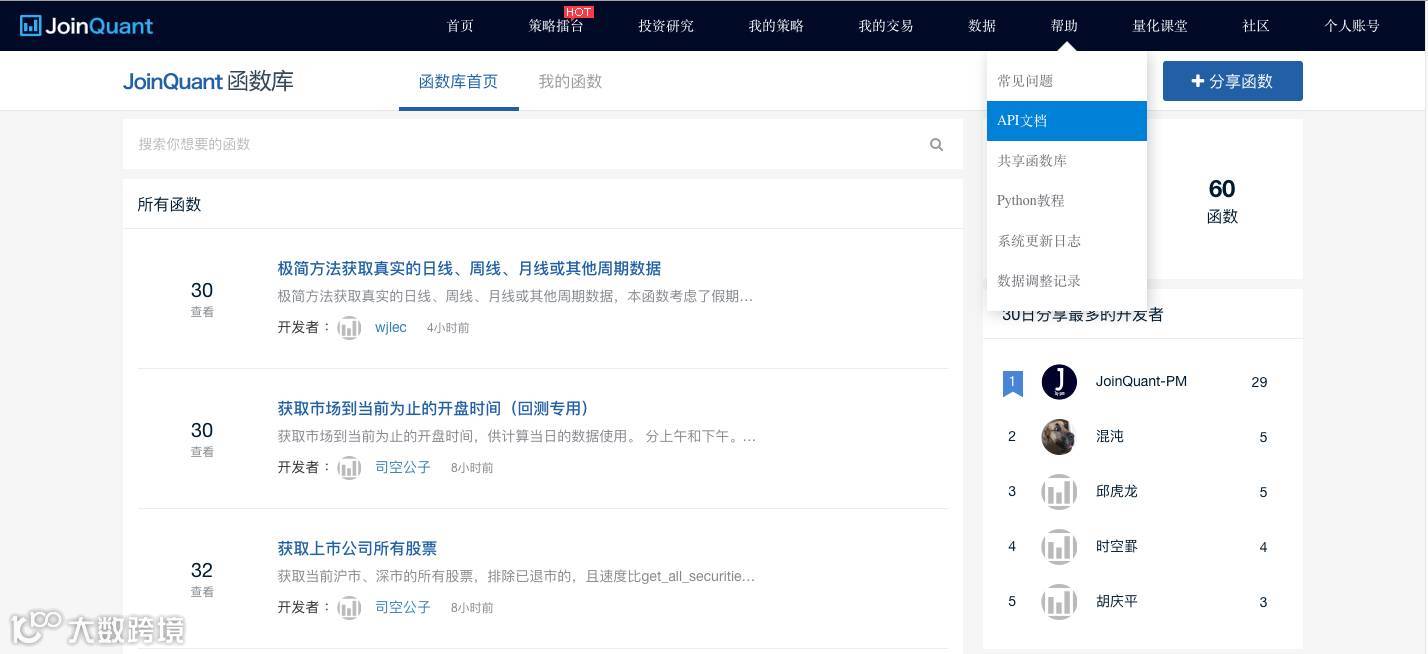Select API文档 in help dropdown
This screenshot has height=654, width=1428.
click(x=1066, y=121)
